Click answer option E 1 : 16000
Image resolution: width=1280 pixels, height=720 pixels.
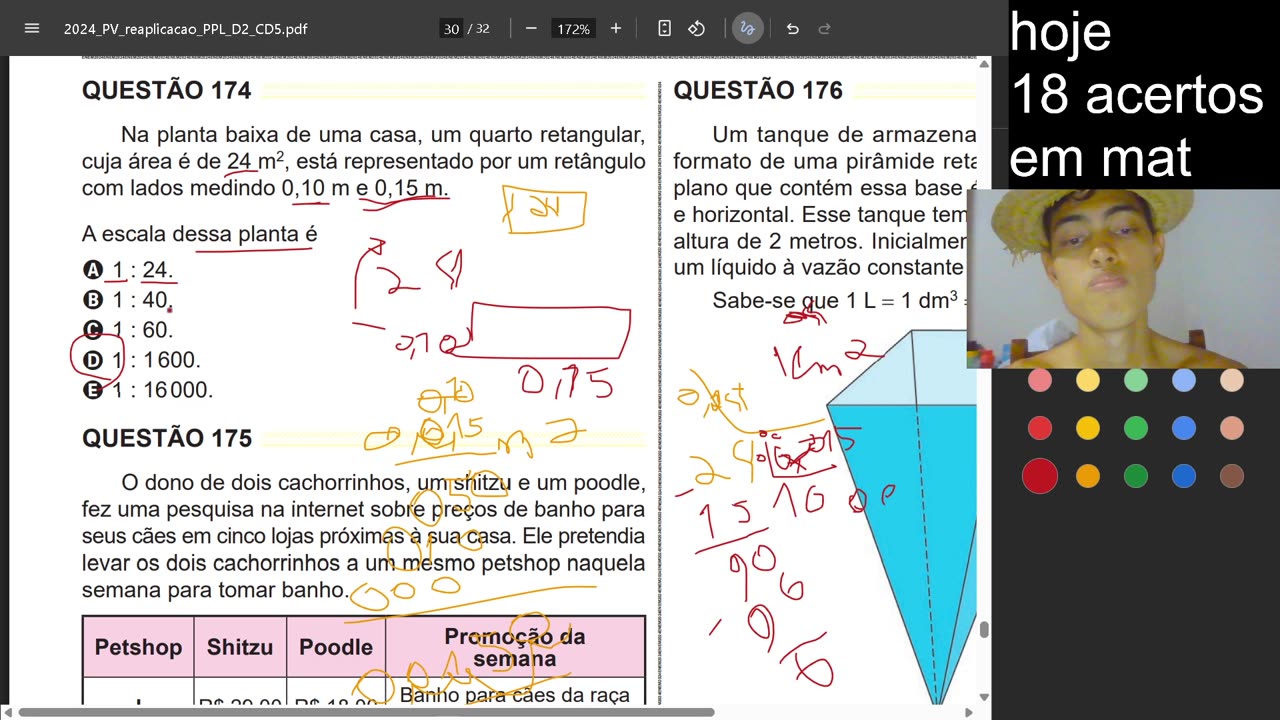pos(149,390)
